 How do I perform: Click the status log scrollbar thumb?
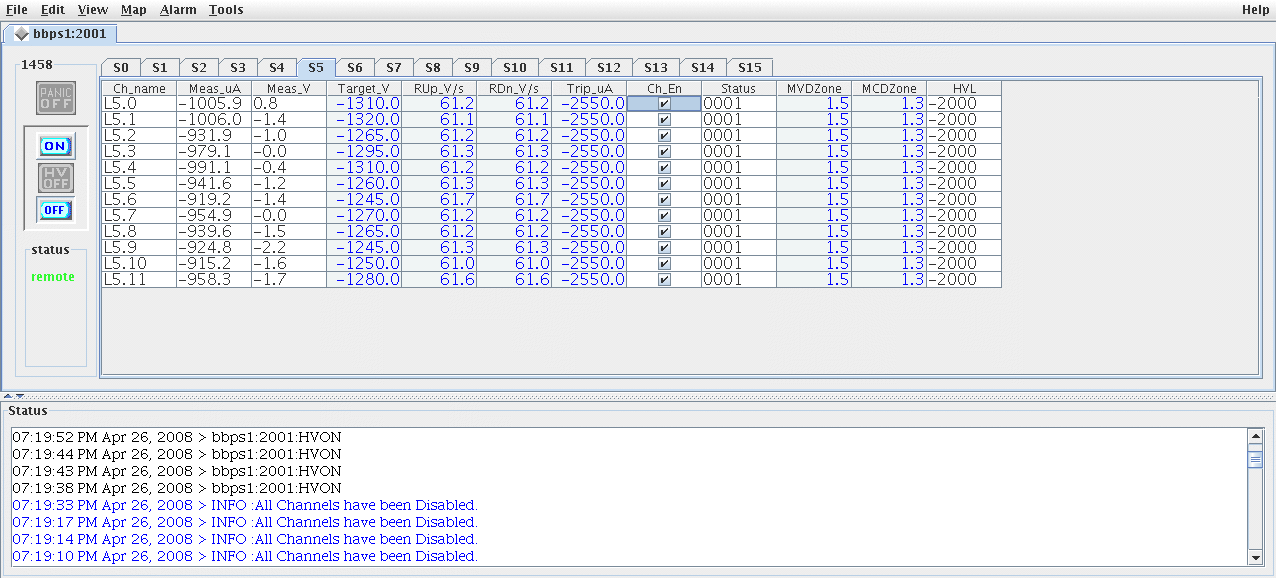click(x=1255, y=459)
